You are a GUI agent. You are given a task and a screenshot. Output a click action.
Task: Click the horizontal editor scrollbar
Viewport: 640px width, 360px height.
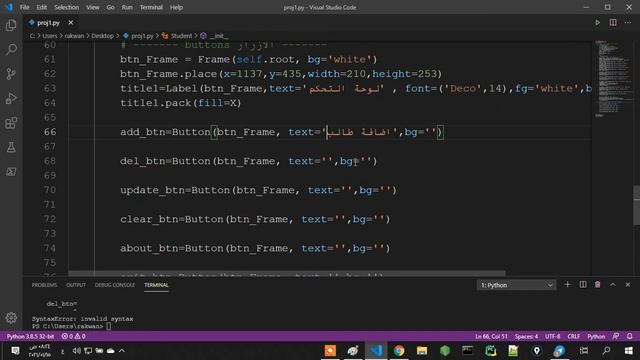coord(287,273)
